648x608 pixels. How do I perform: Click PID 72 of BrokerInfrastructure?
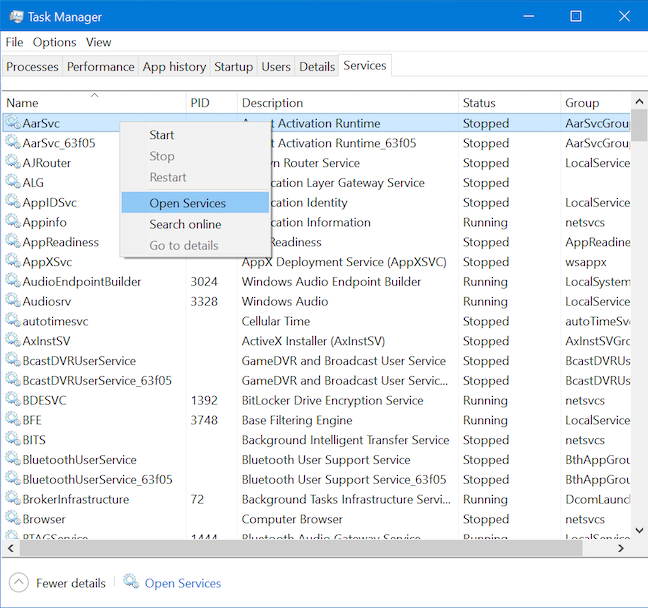click(x=197, y=499)
